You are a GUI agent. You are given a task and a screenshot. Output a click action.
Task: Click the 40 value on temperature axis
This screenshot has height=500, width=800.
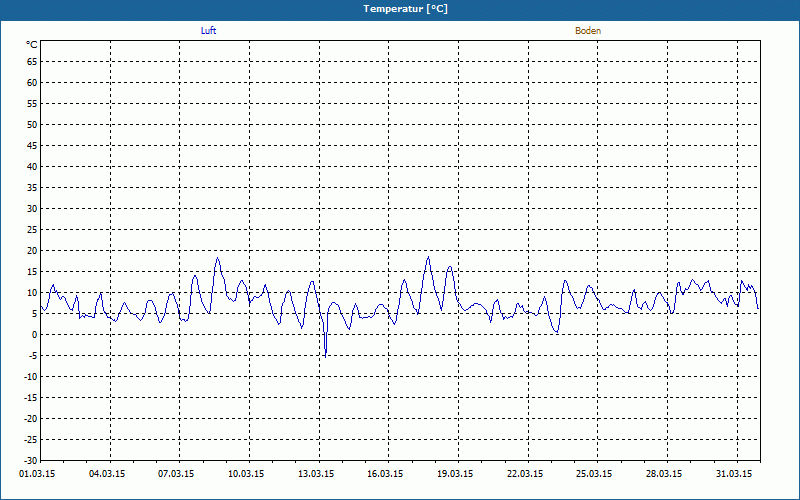(32, 167)
